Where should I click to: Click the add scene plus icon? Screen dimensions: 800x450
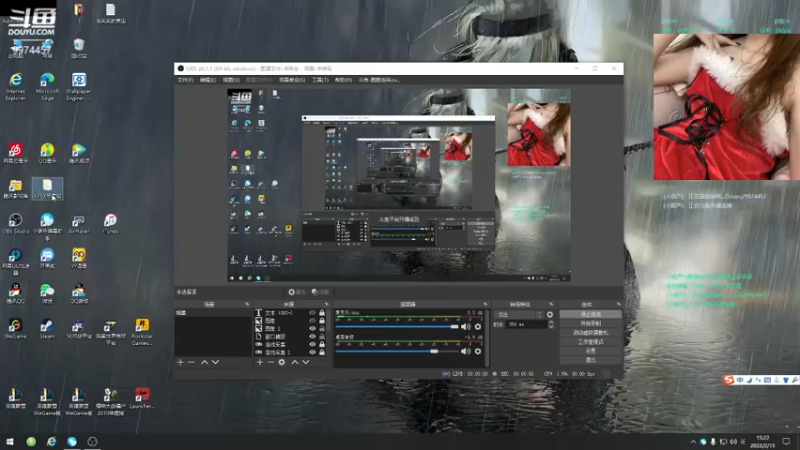coord(180,362)
